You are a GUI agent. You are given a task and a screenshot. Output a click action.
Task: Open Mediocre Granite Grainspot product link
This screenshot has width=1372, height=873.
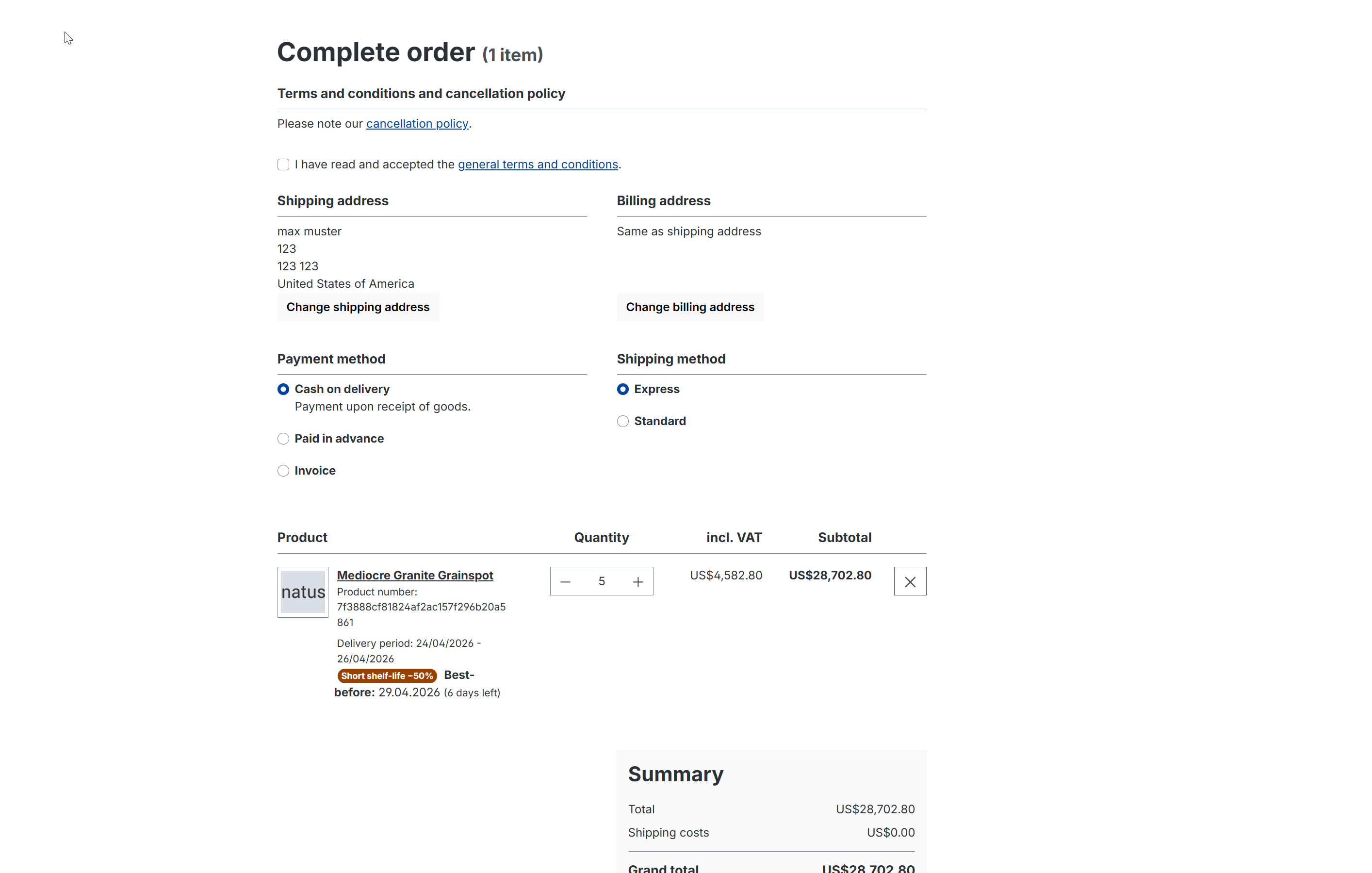coord(415,576)
